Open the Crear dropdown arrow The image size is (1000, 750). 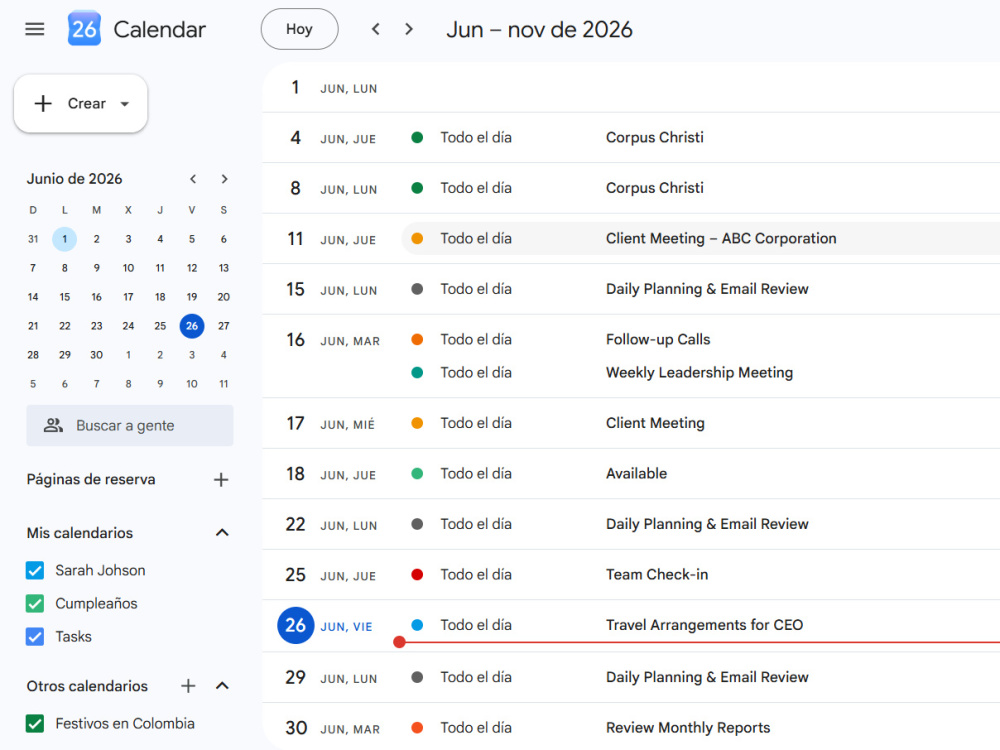click(x=125, y=104)
